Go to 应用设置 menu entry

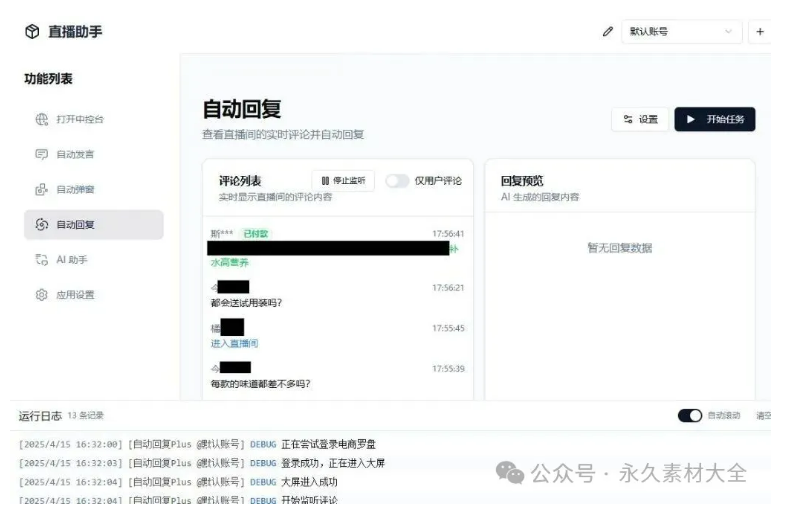pyautogui.click(x=76, y=295)
